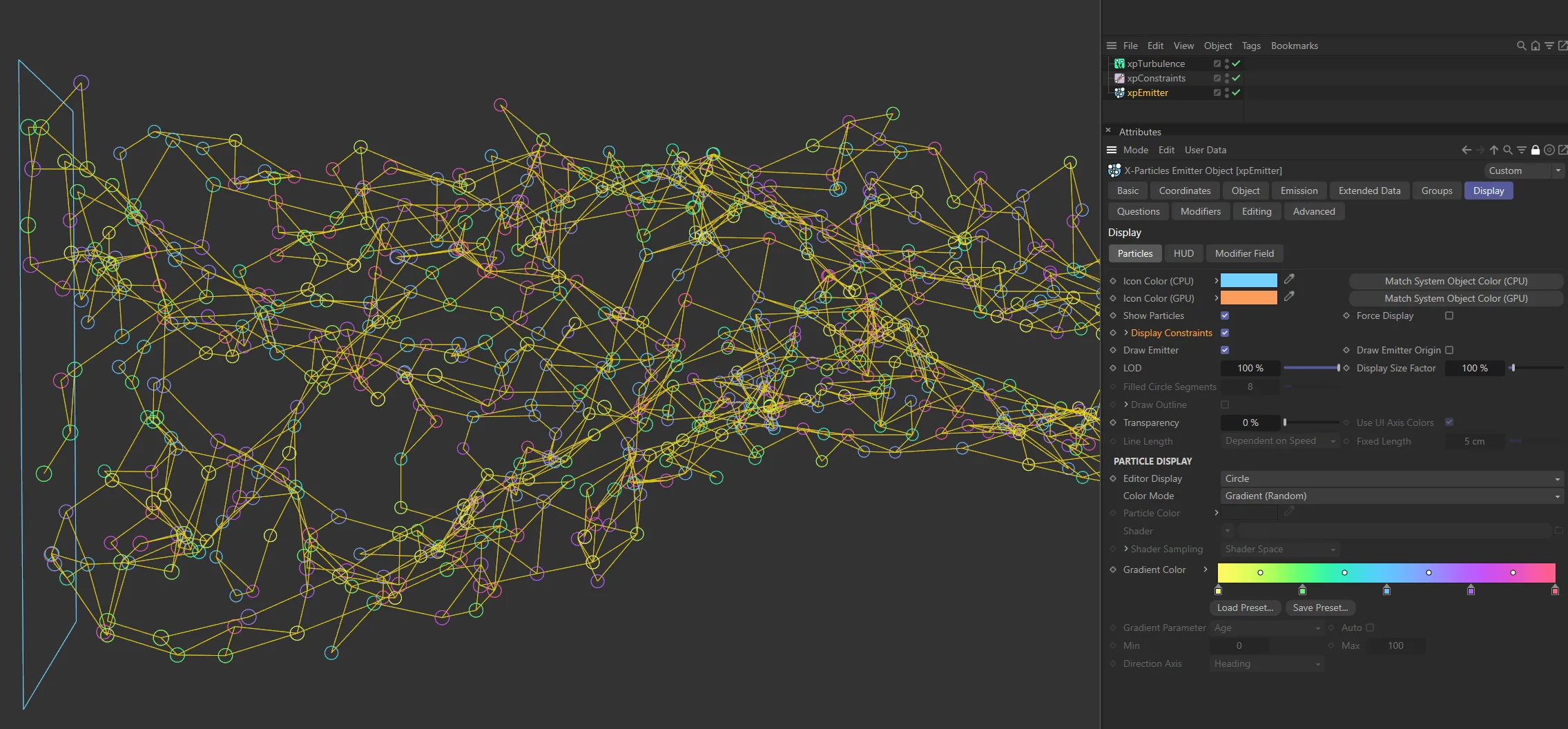Select the xpTurbulence object icon
Viewport: 1568px width, 729px height.
pos(1119,63)
